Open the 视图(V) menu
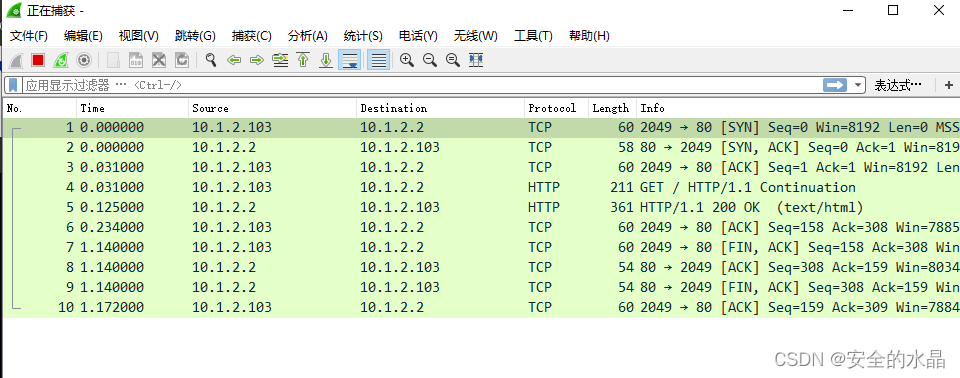Image resolution: width=960 pixels, height=378 pixels. tap(138, 36)
